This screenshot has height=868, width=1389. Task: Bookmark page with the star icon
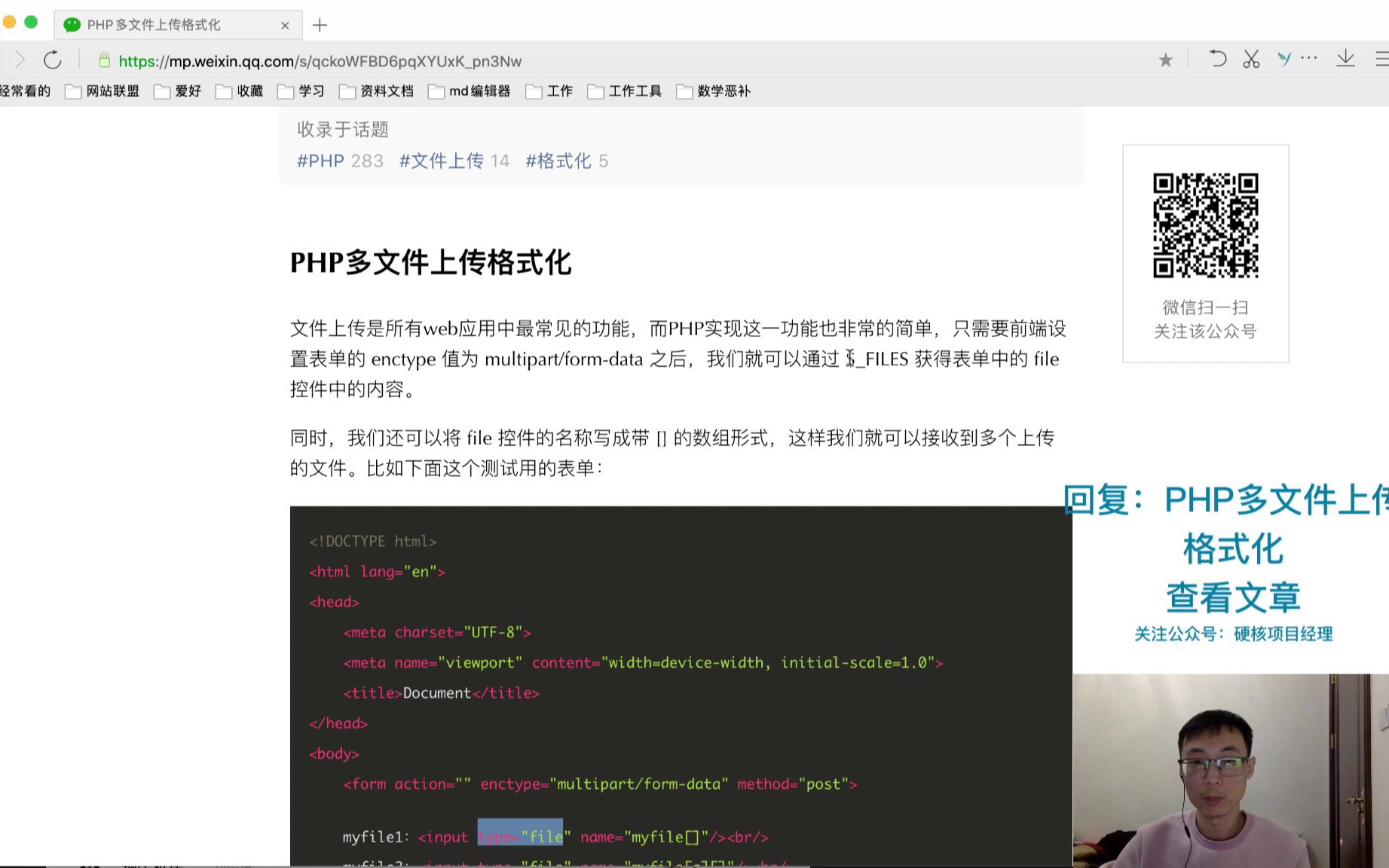click(1166, 60)
